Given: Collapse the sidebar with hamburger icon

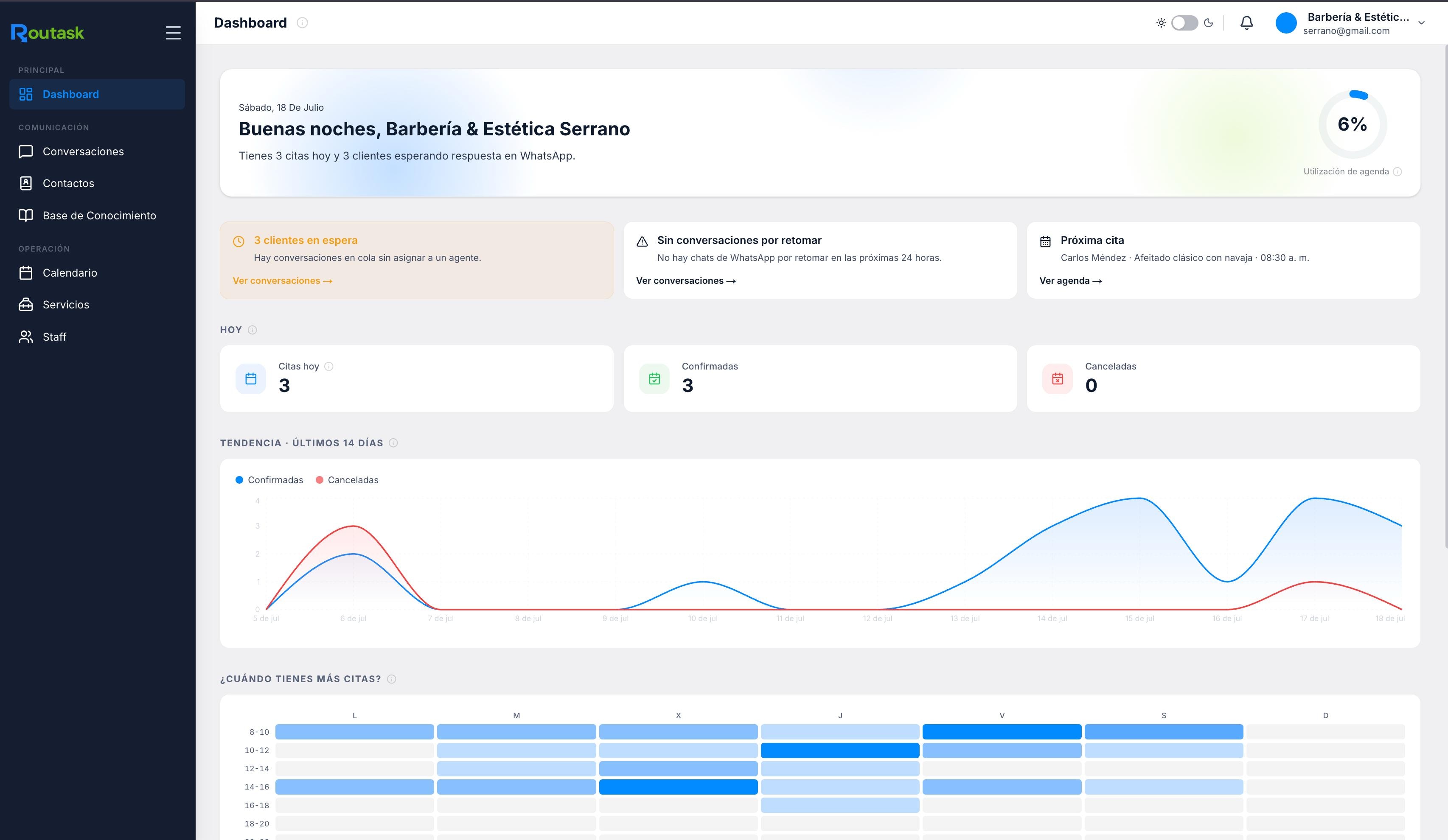Looking at the screenshot, I should coord(173,33).
